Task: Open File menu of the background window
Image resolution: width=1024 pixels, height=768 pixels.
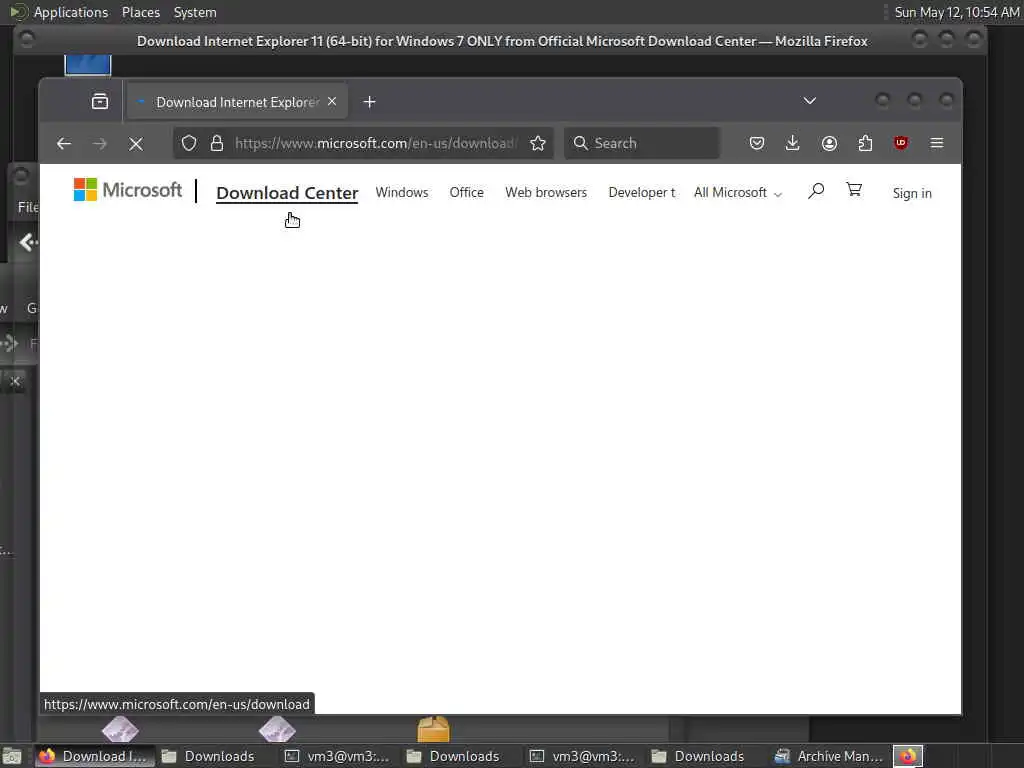Action: [x=28, y=207]
